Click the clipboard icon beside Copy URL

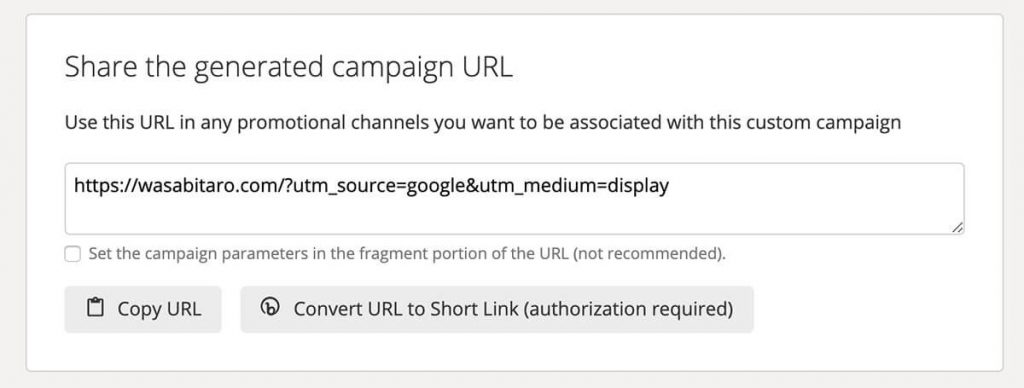95,308
